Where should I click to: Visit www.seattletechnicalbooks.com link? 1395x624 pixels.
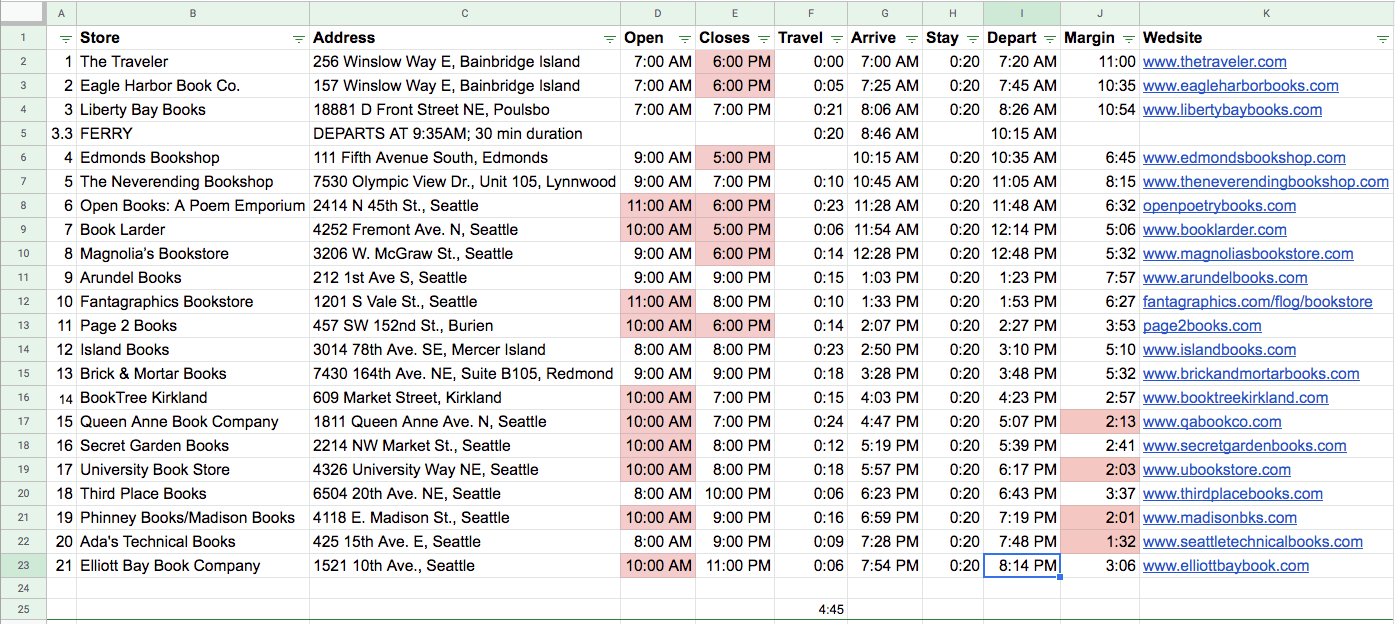[x=1253, y=542]
